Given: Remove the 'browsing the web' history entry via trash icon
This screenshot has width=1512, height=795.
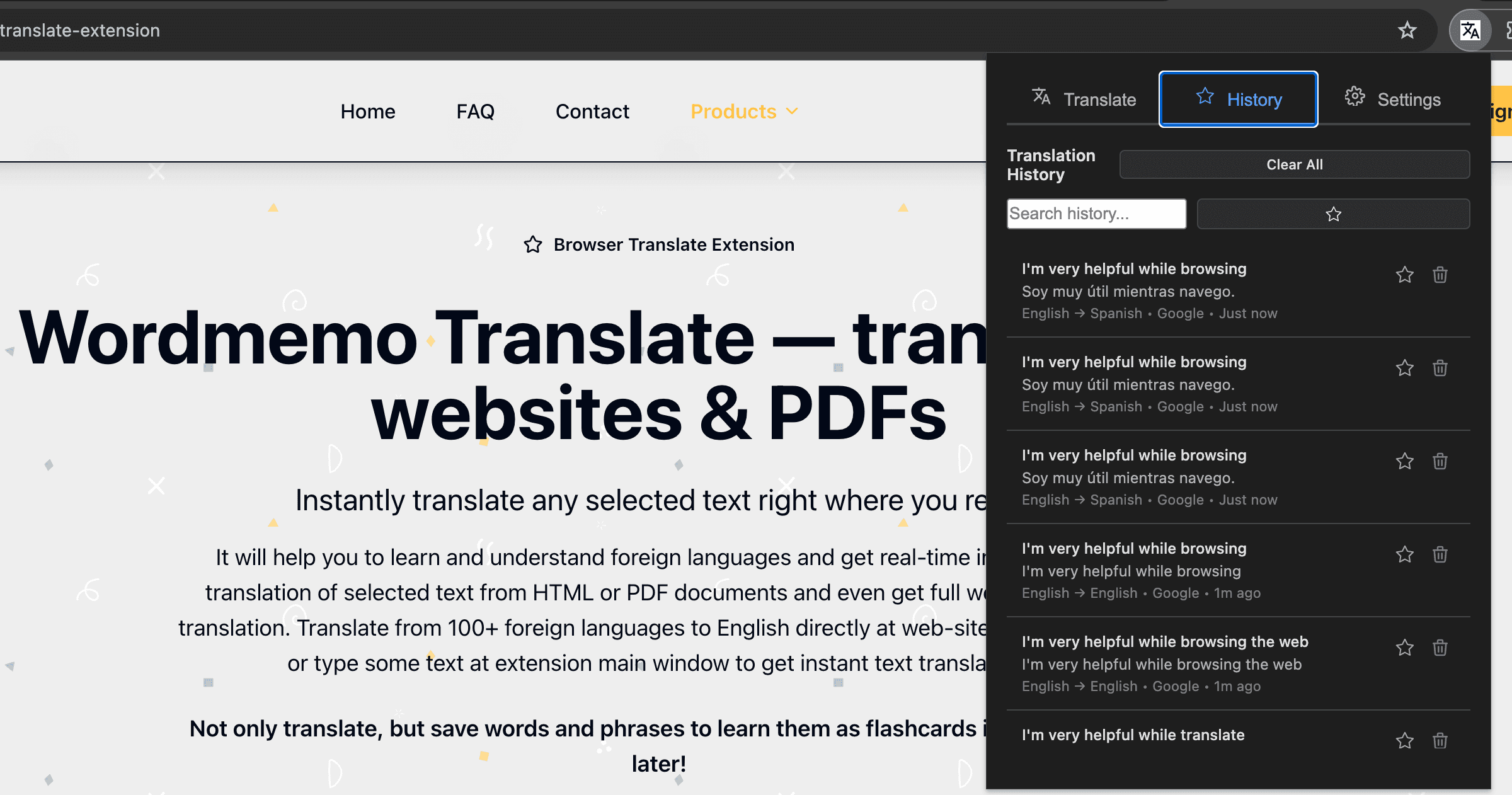Looking at the screenshot, I should pos(1440,648).
